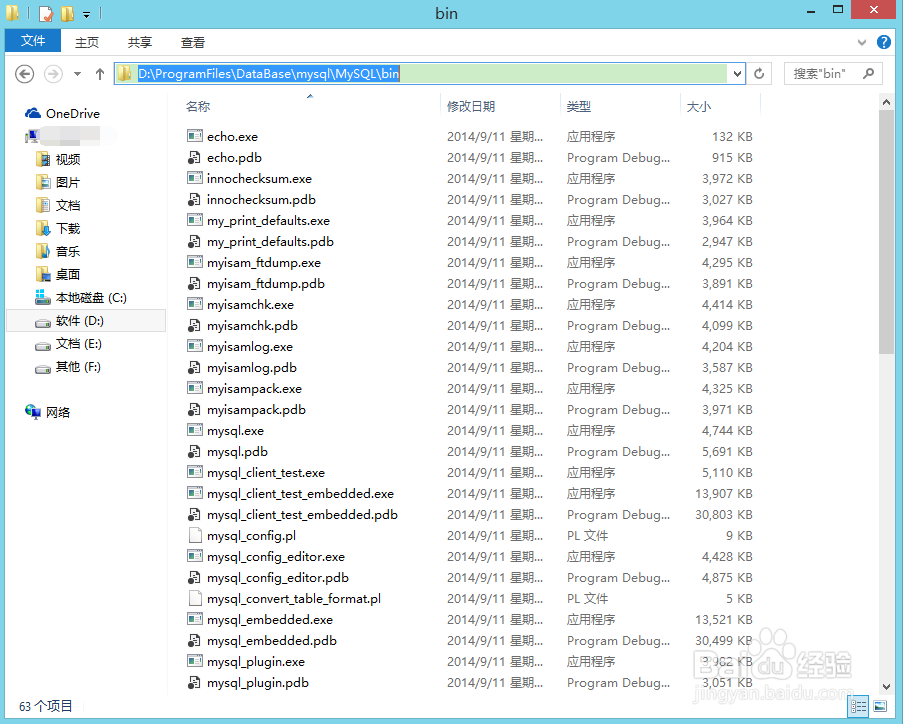Select innochecksum.pdb file icon
The image size is (903, 724).
pos(195,199)
